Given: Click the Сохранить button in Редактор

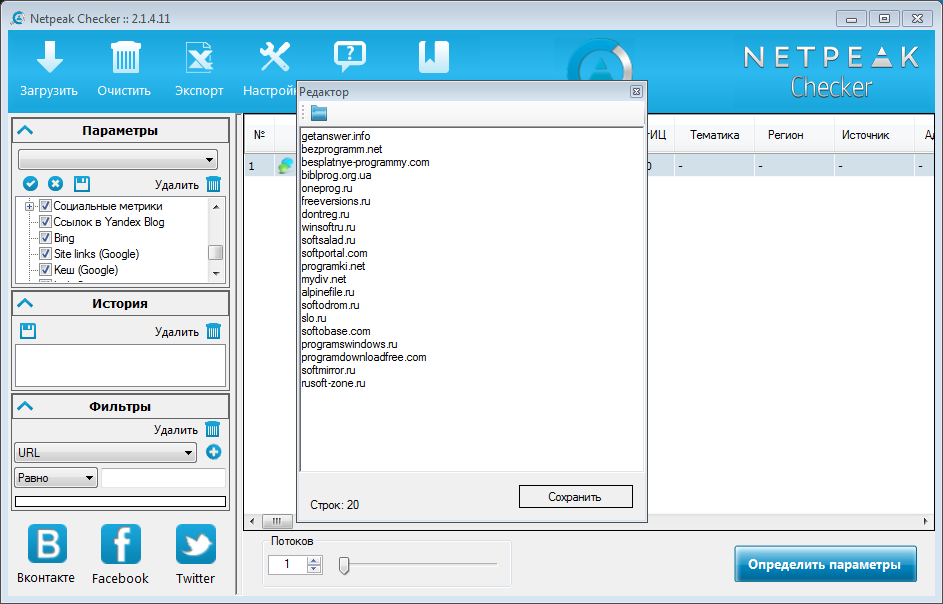Looking at the screenshot, I should 576,497.
